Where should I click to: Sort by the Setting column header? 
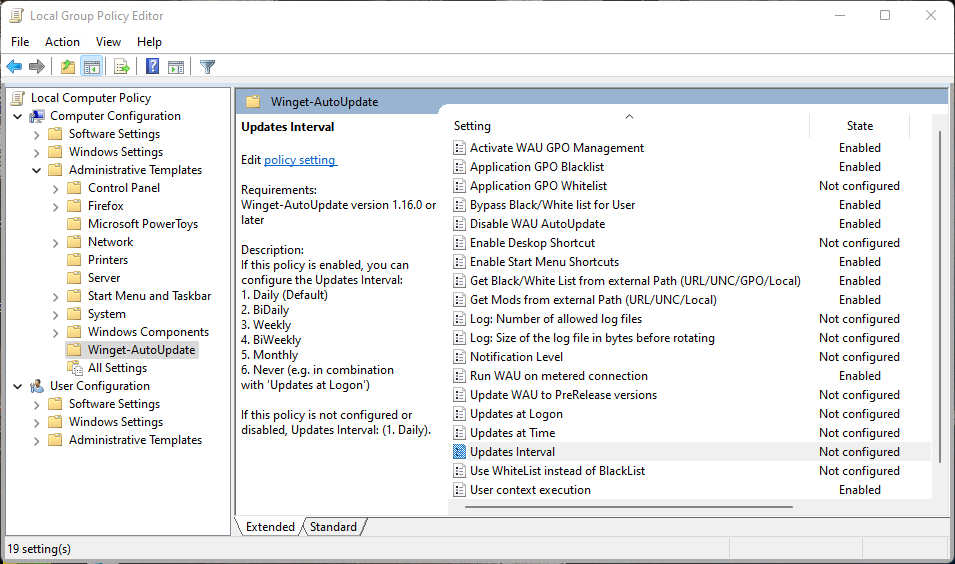629,125
